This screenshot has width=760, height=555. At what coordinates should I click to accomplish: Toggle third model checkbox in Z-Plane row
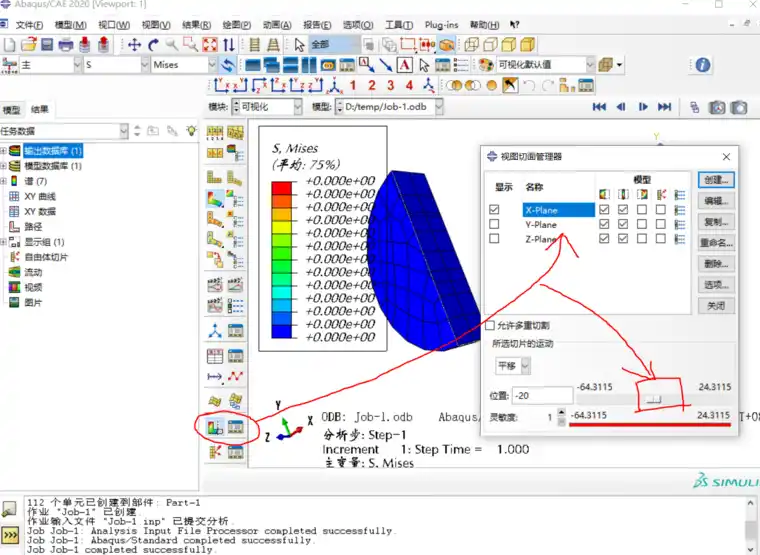coord(642,238)
